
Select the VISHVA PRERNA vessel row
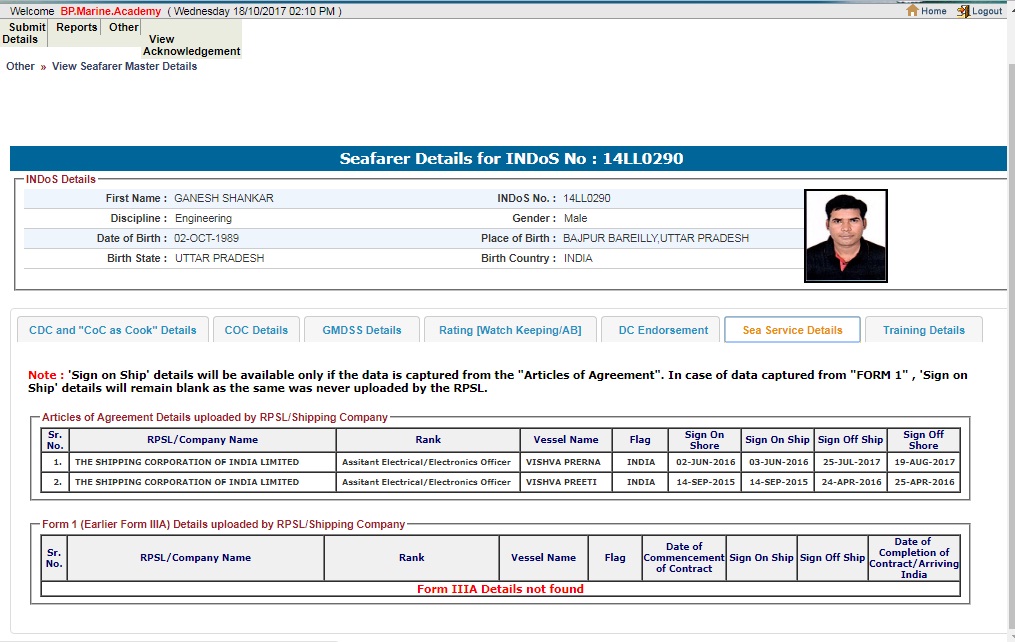[x=562, y=463]
